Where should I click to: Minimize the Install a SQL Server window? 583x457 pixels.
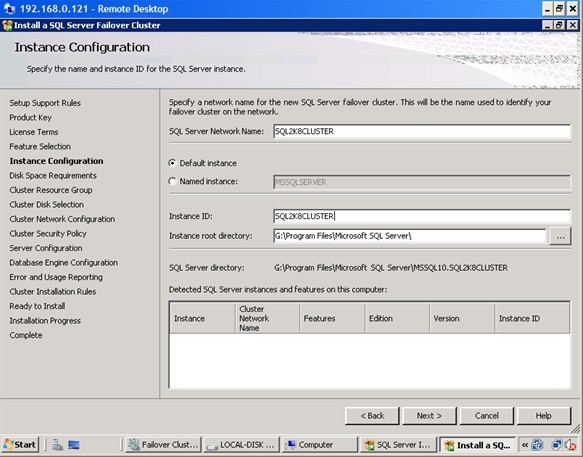548,25
